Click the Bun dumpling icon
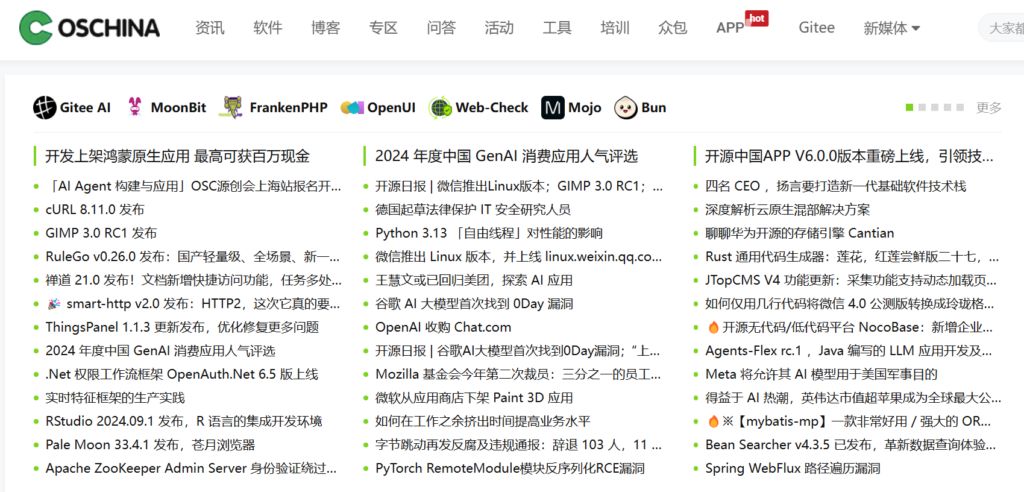The height and width of the screenshot is (492, 1024). [626, 107]
